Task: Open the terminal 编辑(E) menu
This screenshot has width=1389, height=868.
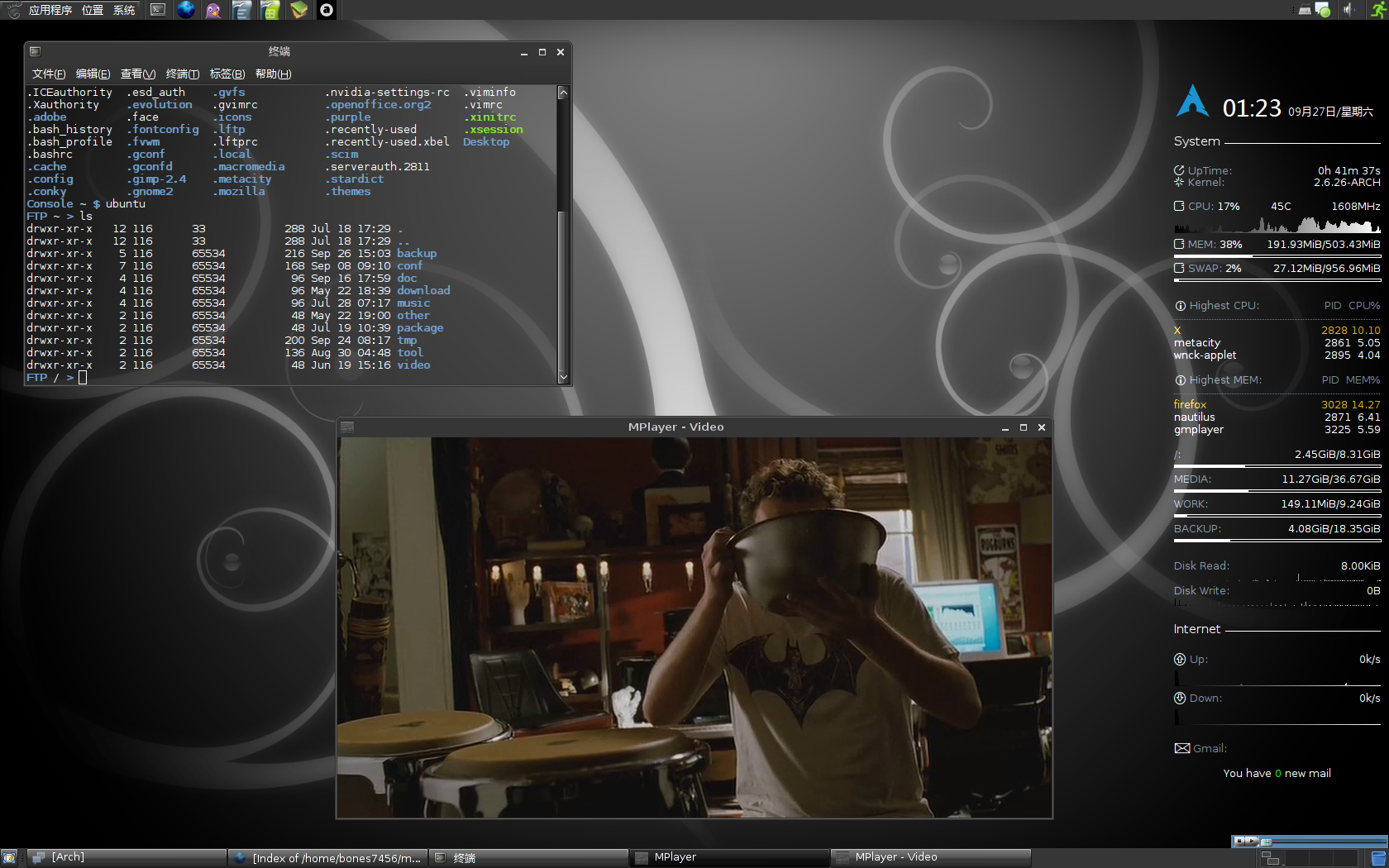Action: point(93,74)
